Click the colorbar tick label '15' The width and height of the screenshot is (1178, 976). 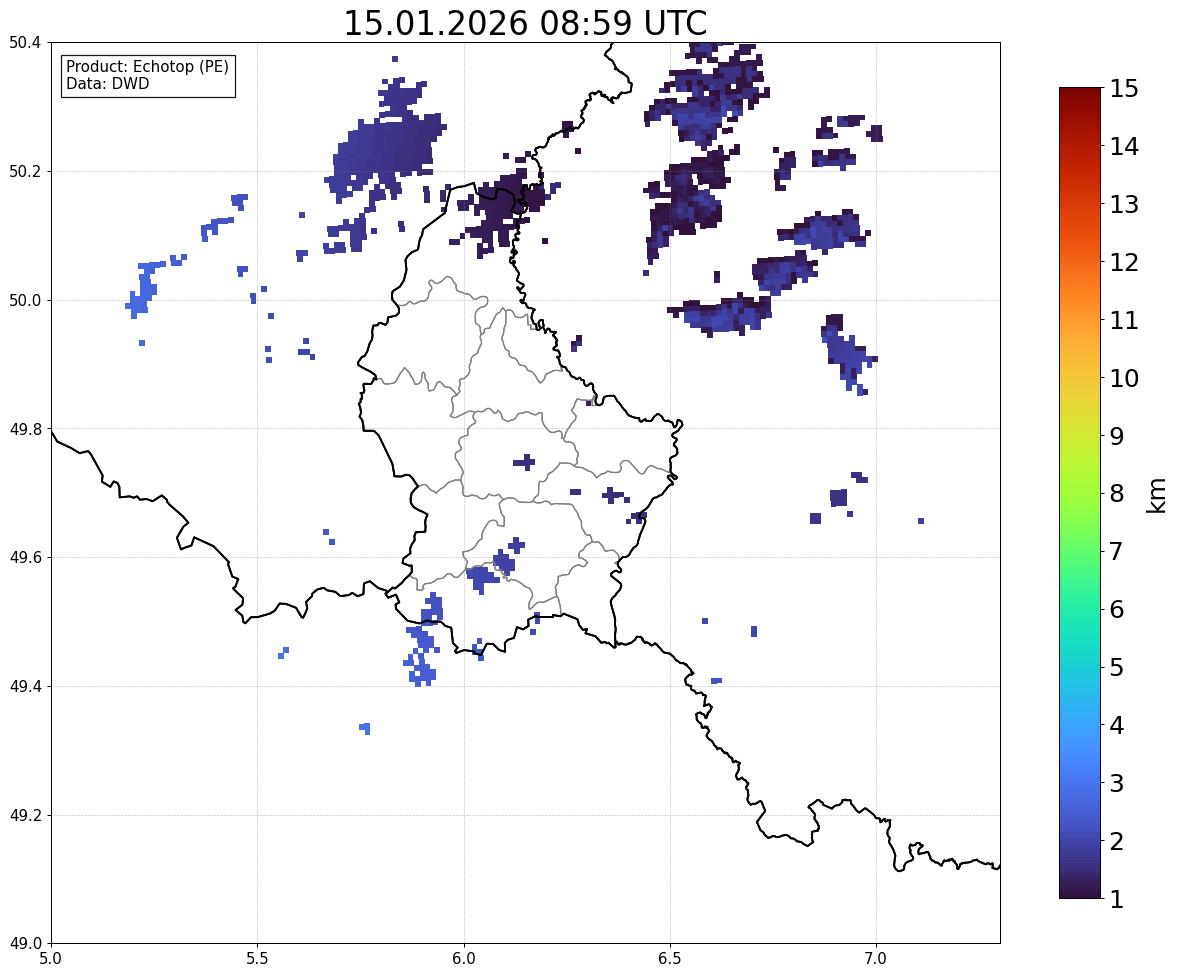click(x=1124, y=89)
